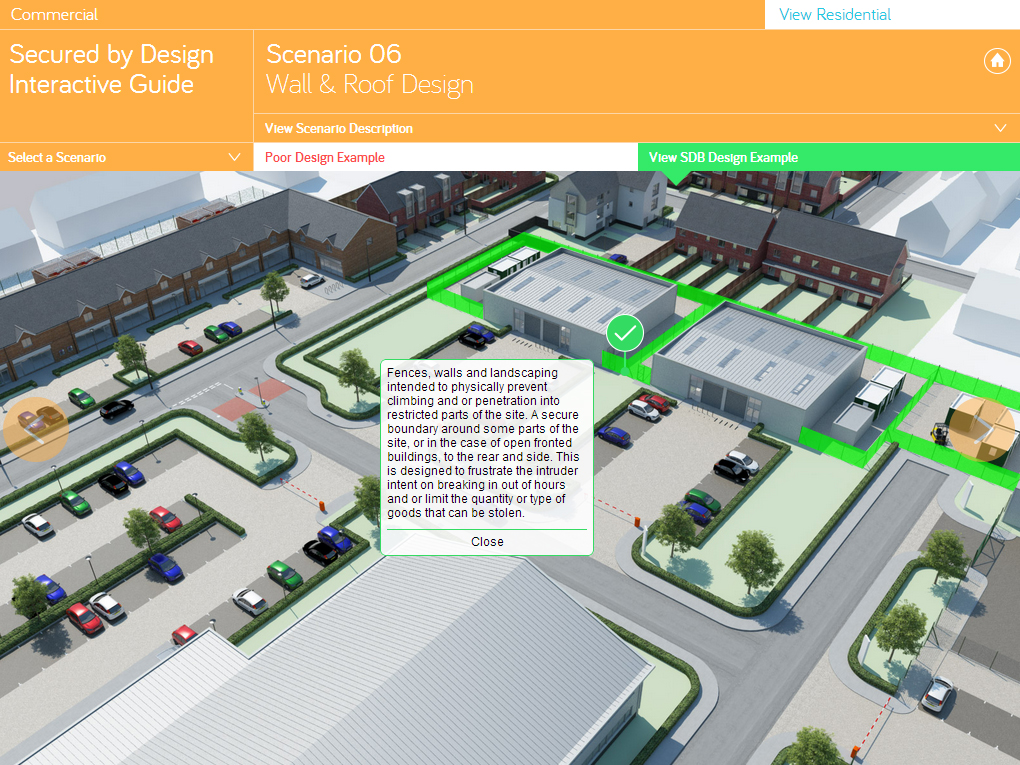Screen dimensions: 1020x765
Task: Click the Commercial header
Action: [x=54, y=14]
